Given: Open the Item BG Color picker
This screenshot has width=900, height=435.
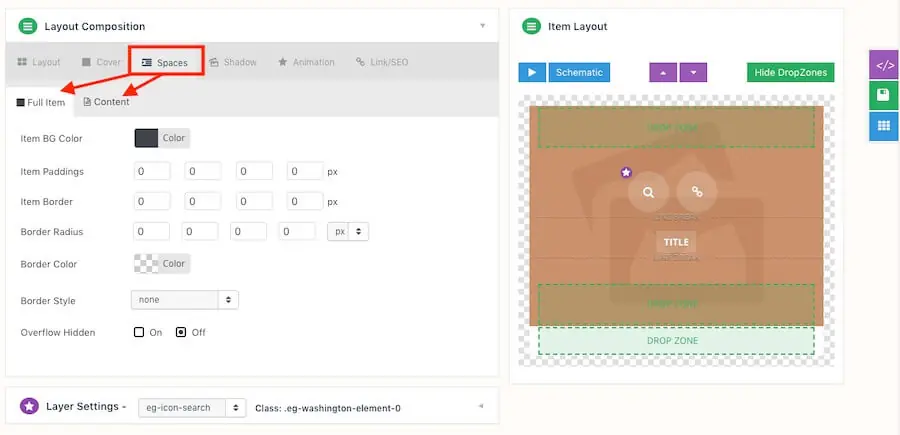Looking at the screenshot, I should coord(162,138).
